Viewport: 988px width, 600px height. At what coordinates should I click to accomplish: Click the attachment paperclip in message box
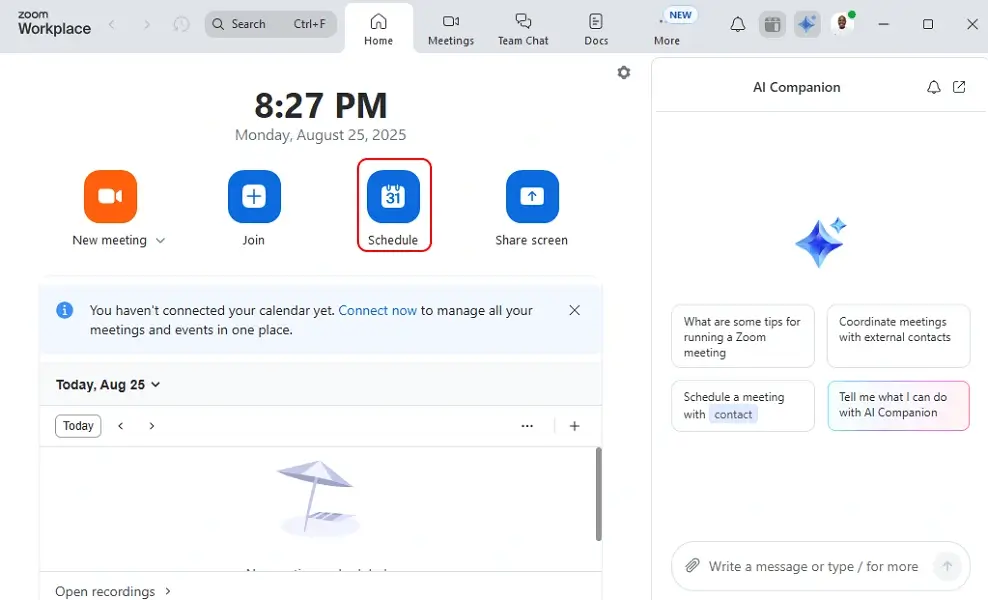(x=692, y=566)
